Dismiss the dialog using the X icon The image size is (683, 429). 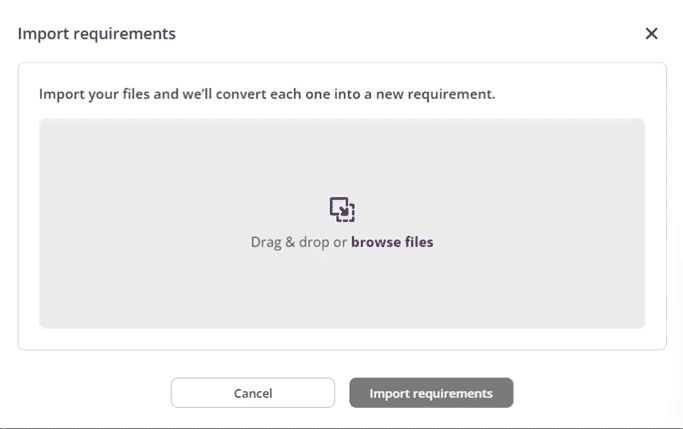(x=651, y=34)
